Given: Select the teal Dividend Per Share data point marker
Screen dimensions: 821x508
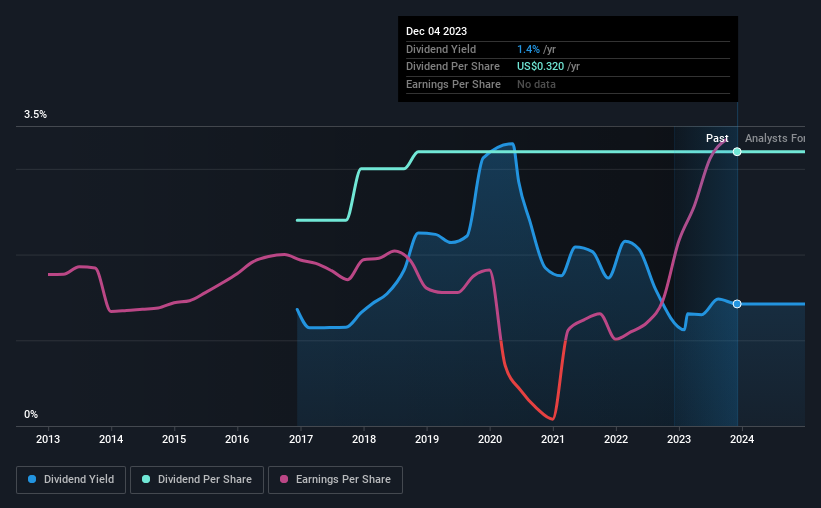Looking at the screenshot, I should pos(737,152).
